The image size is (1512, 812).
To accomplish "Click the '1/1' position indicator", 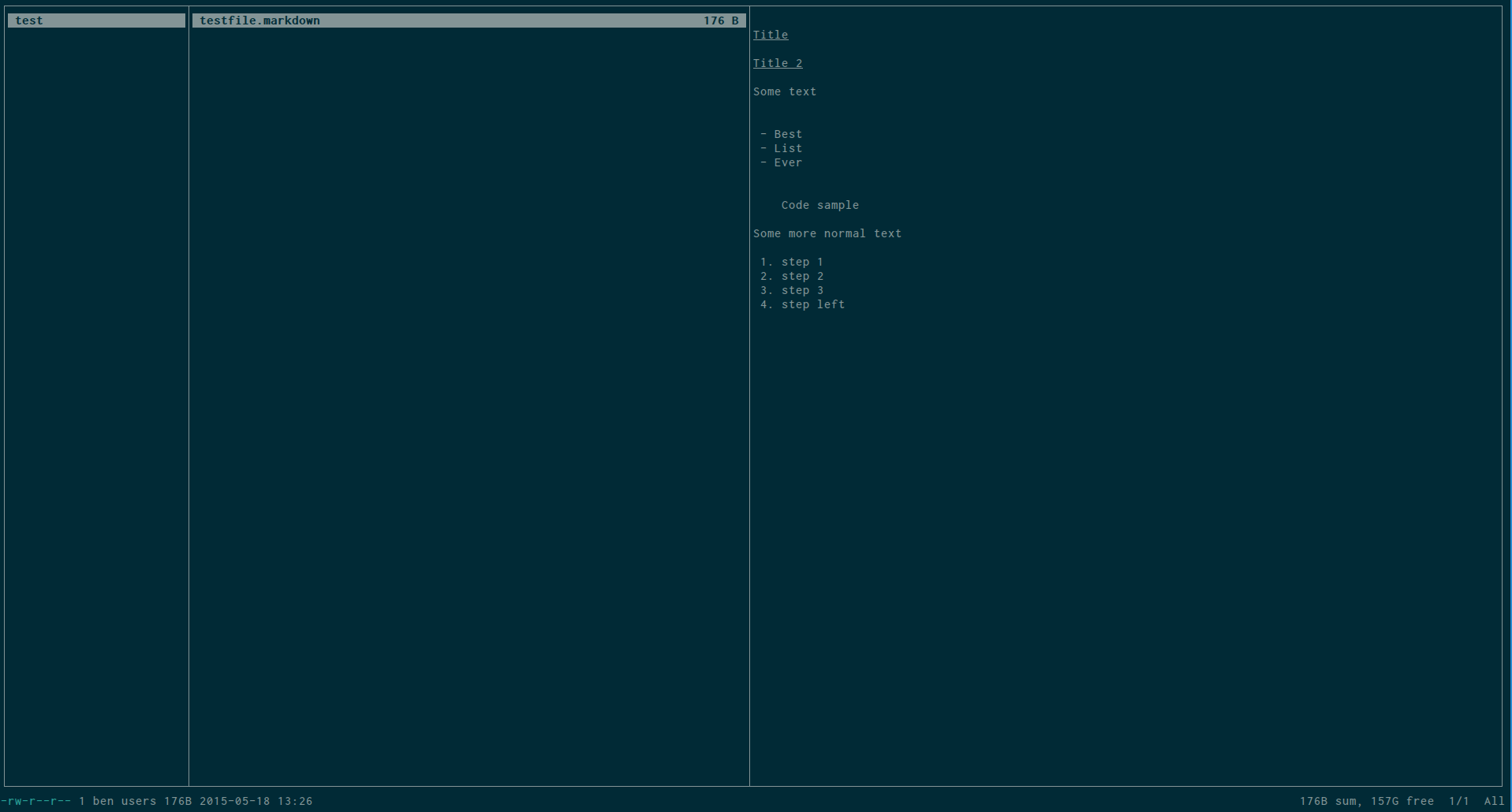I will pos(1459,801).
